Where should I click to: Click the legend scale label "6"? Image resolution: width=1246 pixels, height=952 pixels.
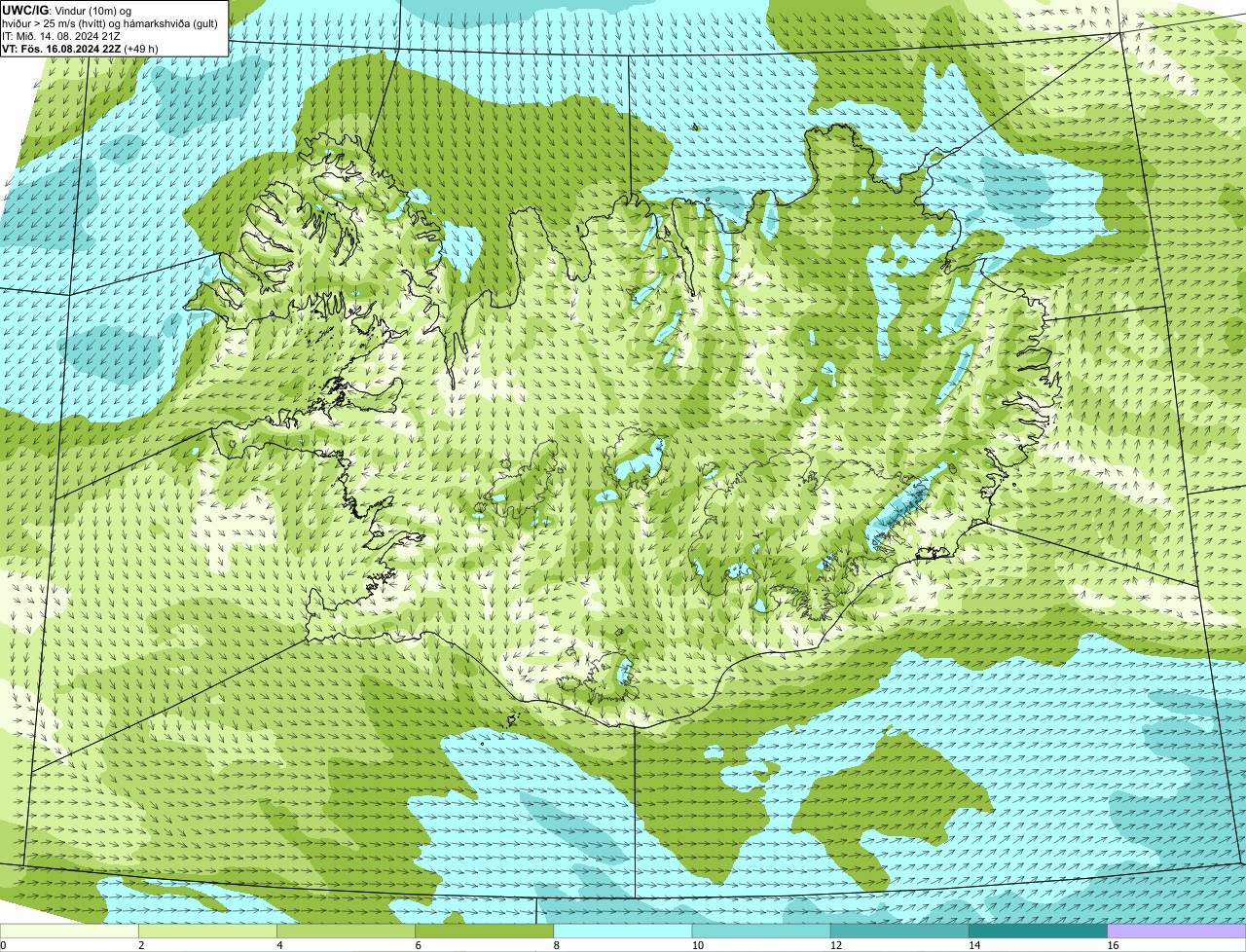tap(418, 945)
